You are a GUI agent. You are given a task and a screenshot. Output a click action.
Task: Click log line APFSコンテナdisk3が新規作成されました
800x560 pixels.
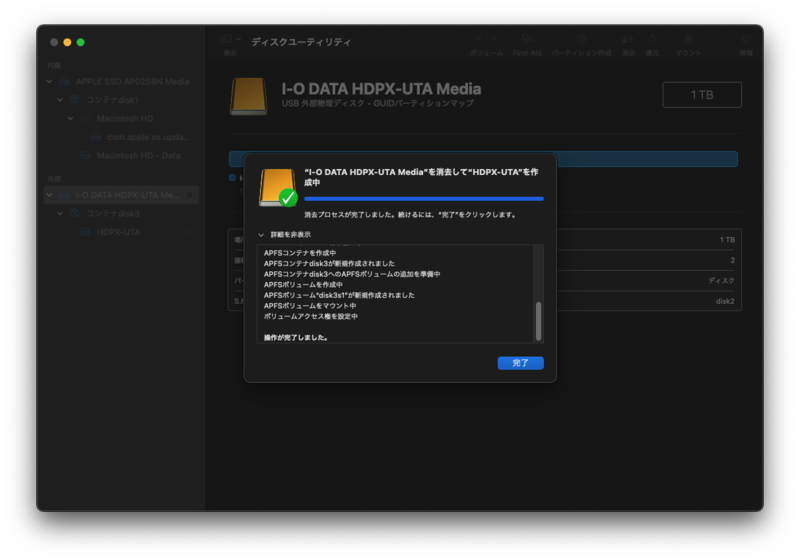(329, 264)
